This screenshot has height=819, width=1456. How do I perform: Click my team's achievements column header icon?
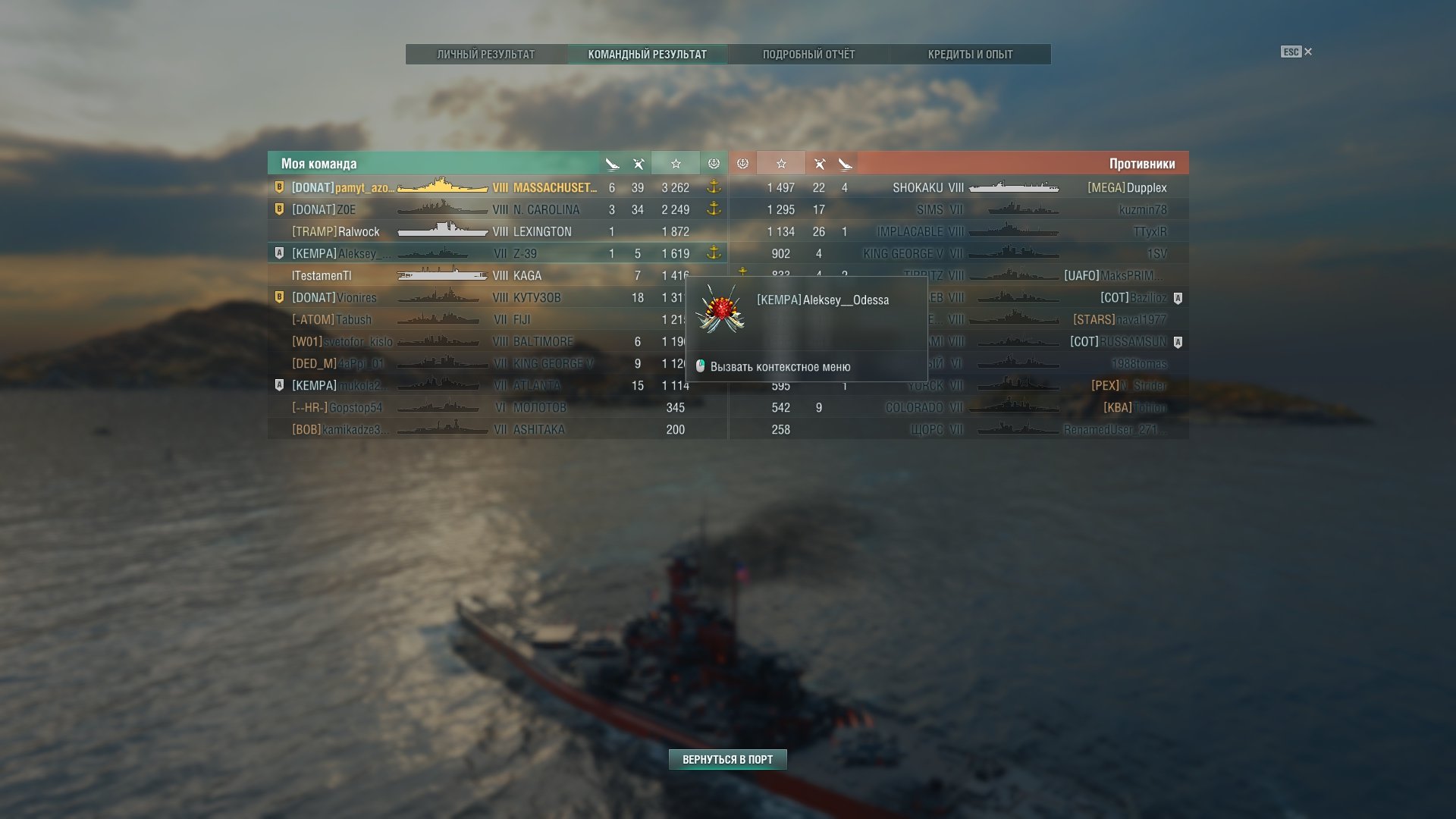(x=714, y=164)
